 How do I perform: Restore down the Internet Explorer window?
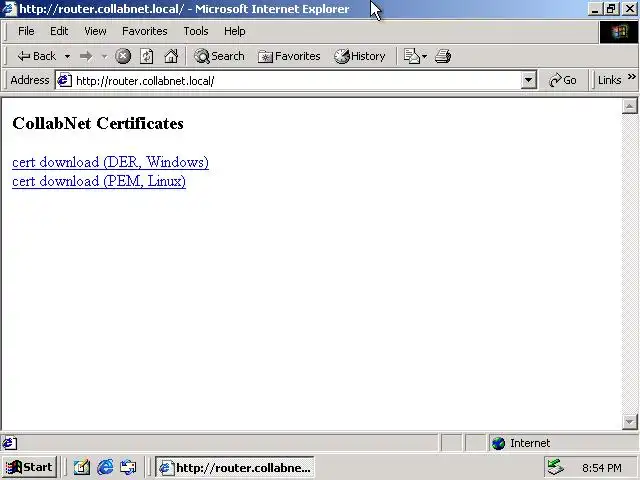pos(611,9)
